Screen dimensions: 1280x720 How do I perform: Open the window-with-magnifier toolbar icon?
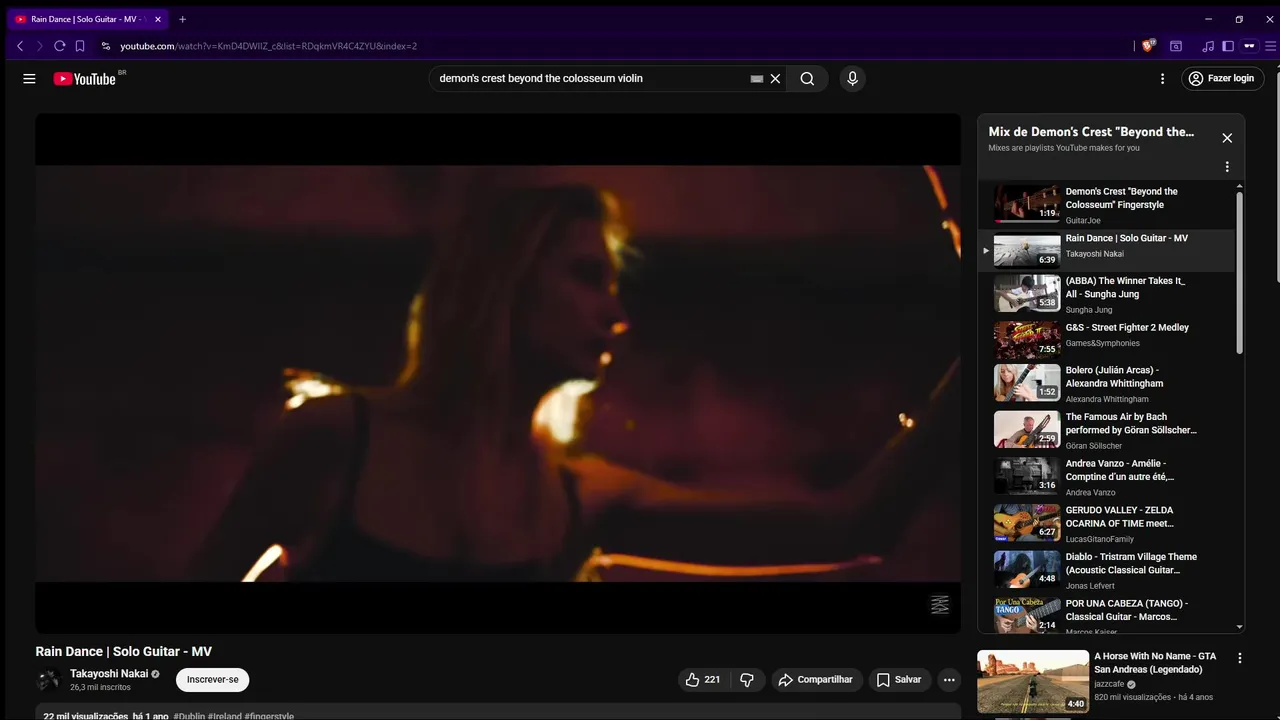click(x=1176, y=46)
